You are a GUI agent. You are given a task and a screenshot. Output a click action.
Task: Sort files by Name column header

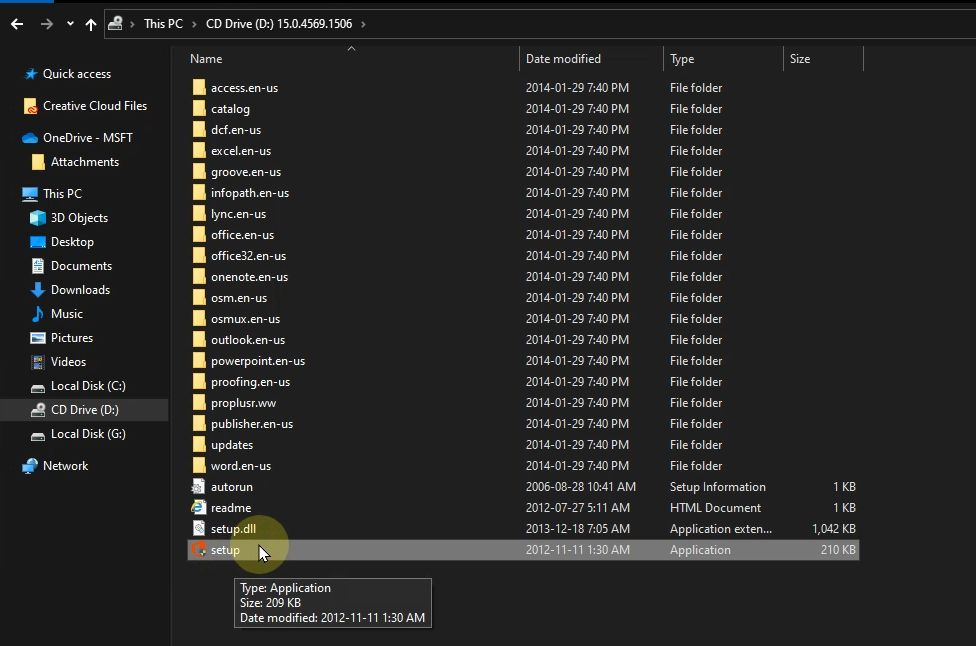click(206, 59)
